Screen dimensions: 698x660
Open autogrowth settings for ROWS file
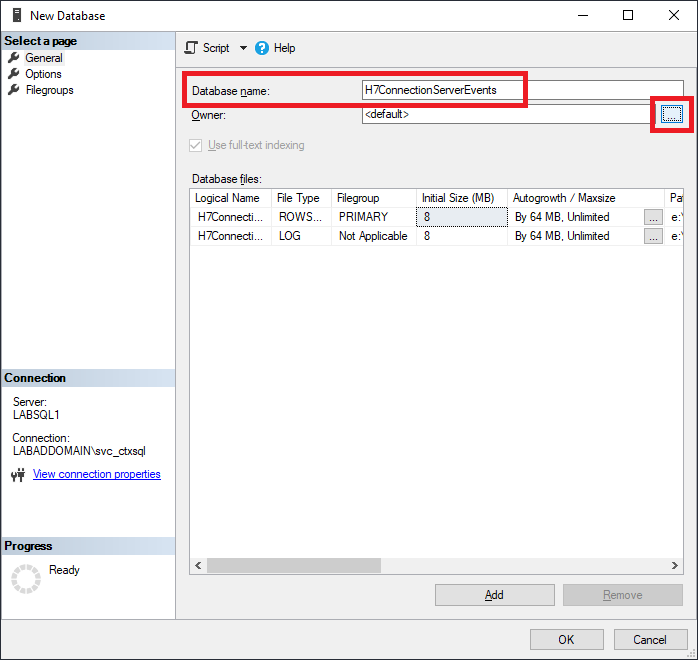tap(653, 217)
